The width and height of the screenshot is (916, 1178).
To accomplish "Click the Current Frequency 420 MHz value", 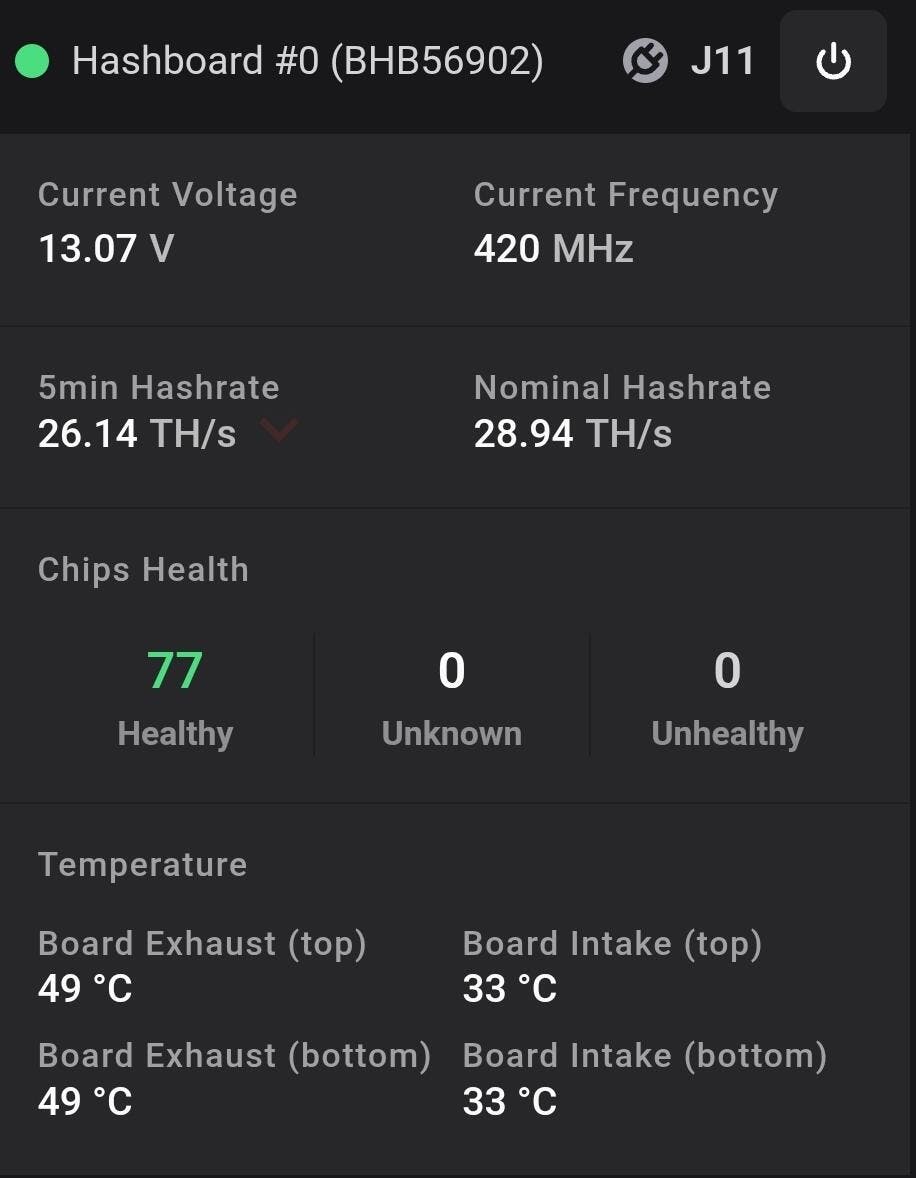I will 553,248.
